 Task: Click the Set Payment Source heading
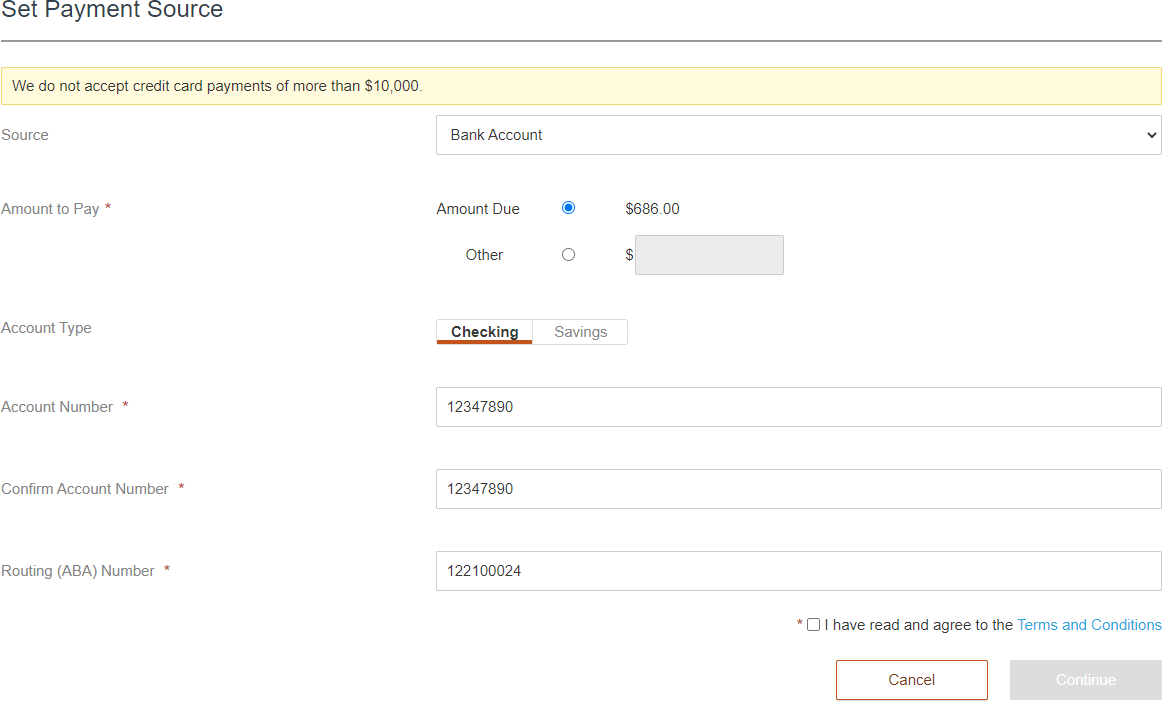tap(112, 12)
